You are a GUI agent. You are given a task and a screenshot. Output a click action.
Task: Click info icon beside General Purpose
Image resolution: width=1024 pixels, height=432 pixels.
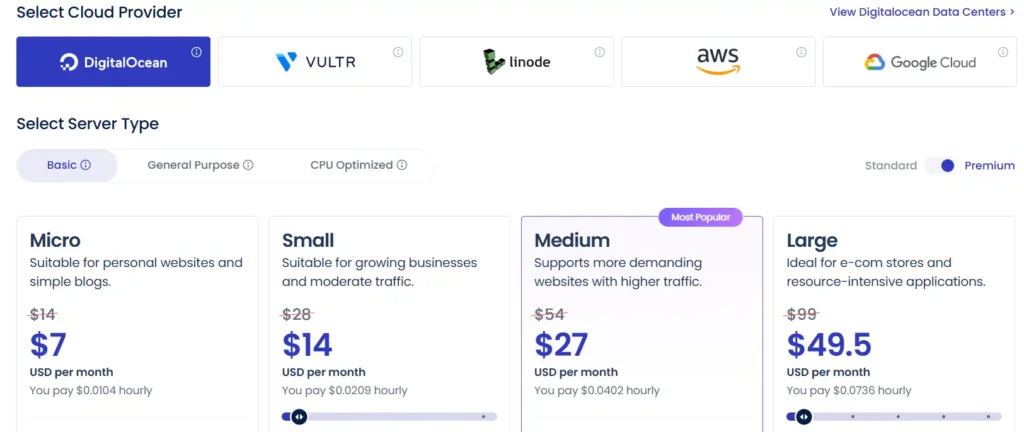tap(248, 165)
